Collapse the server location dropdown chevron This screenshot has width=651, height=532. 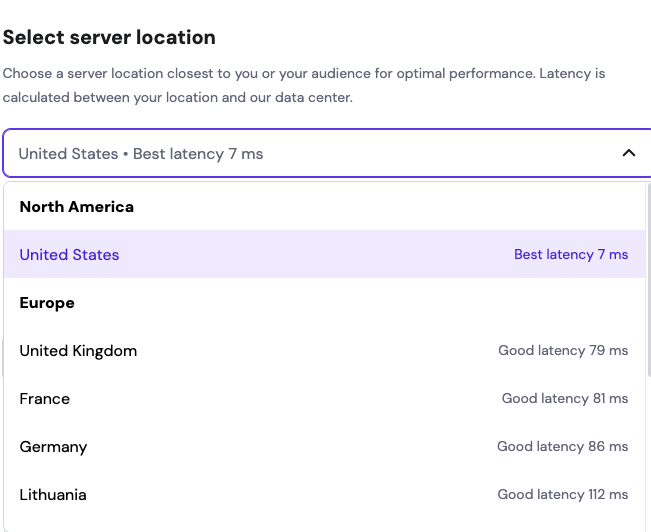pos(629,153)
